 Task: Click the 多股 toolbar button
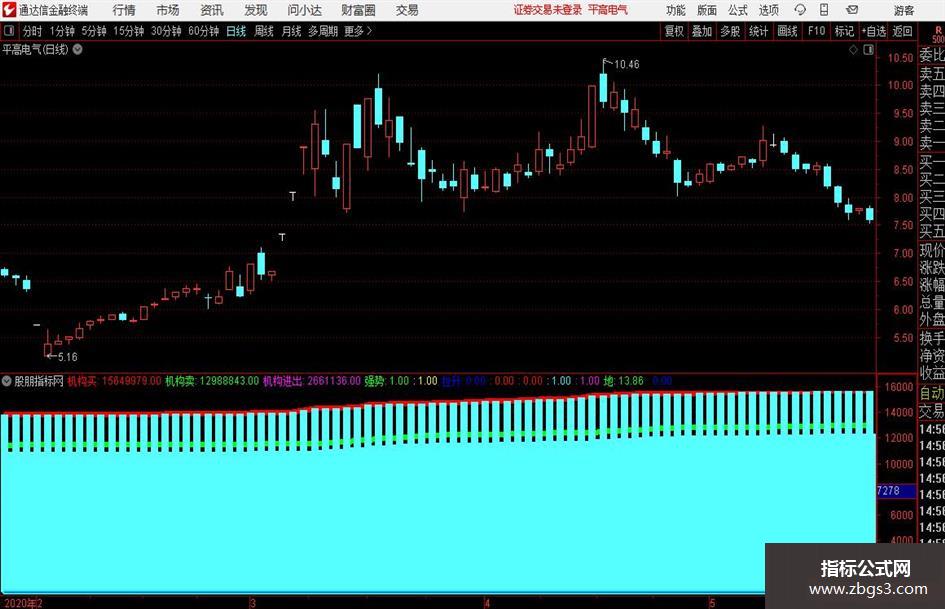pos(730,31)
